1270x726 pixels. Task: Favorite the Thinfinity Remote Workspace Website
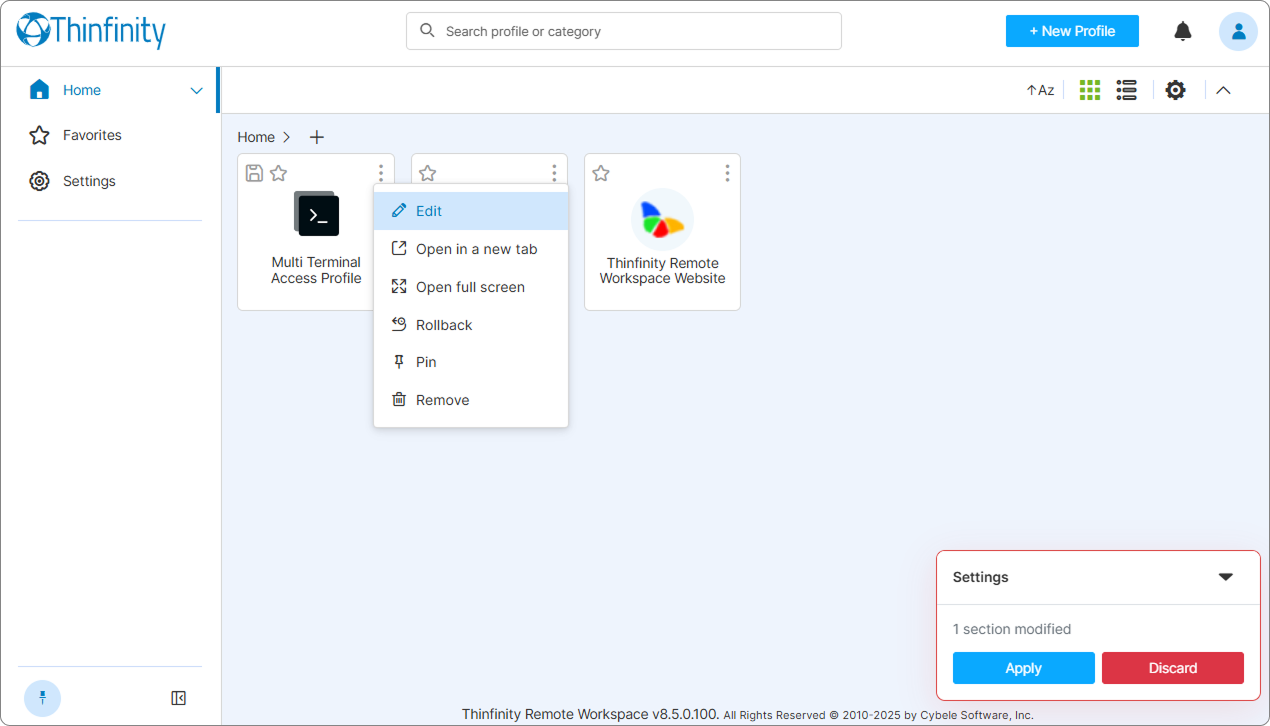tap(601, 173)
